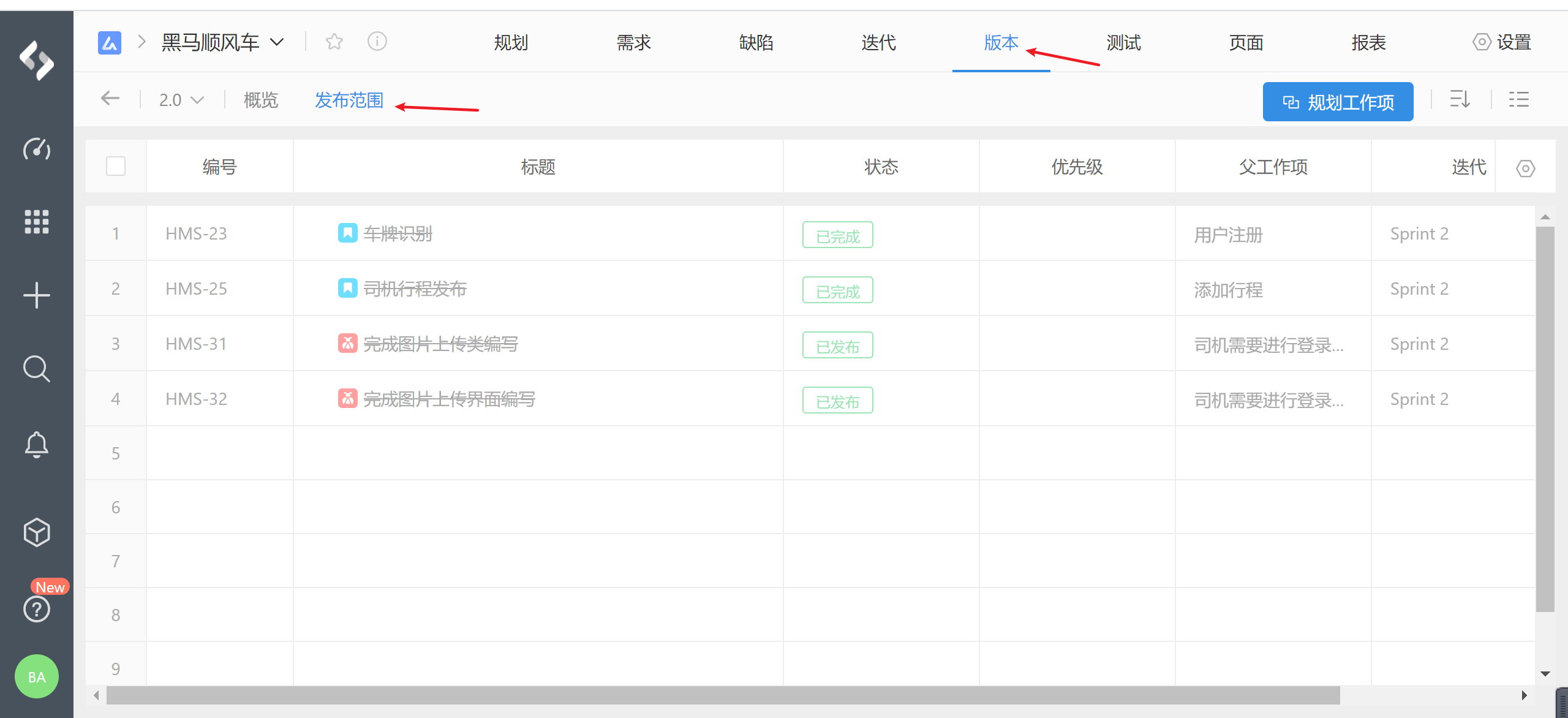Click the project info icon
Image resolution: width=1568 pixels, height=718 pixels.
tap(377, 42)
